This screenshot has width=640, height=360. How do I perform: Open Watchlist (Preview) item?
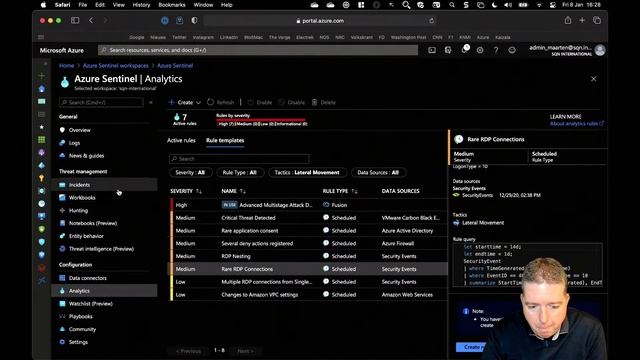point(91,304)
